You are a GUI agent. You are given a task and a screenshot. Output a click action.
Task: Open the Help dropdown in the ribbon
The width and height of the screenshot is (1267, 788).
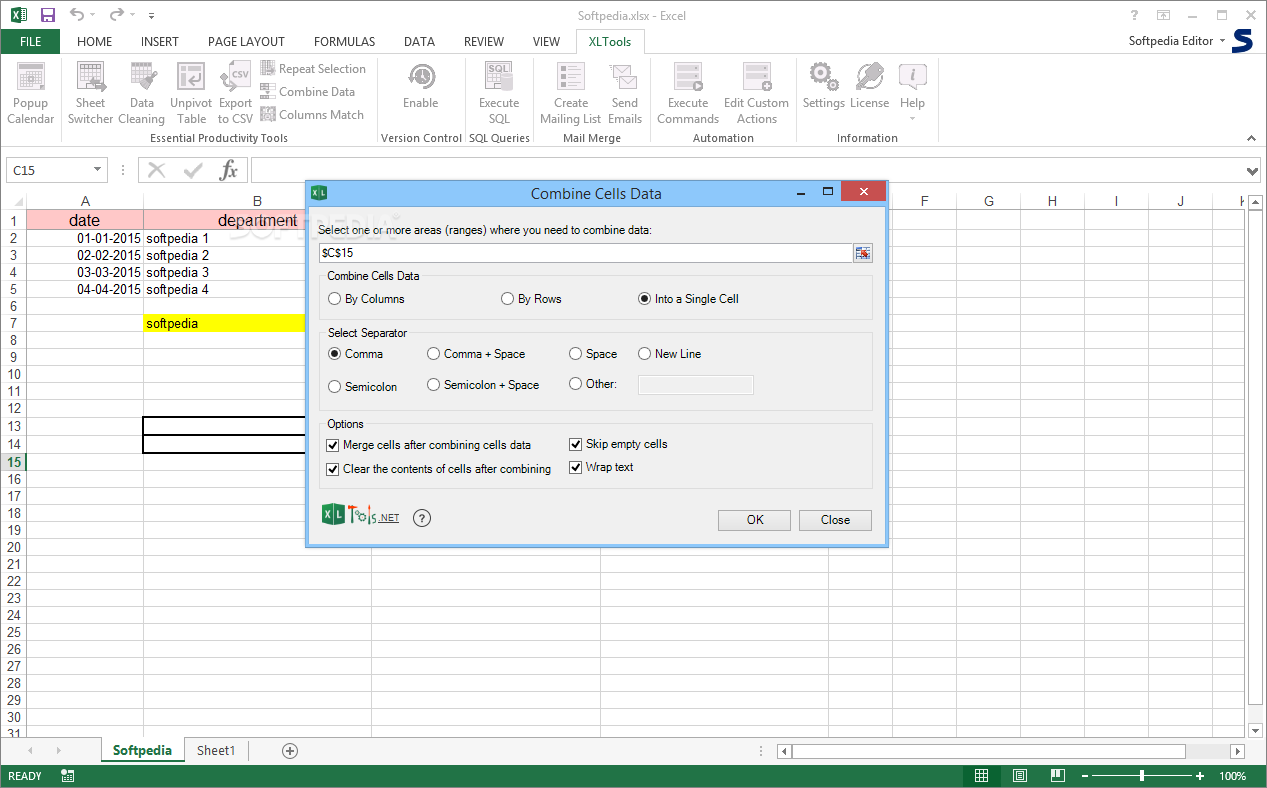(912, 93)
